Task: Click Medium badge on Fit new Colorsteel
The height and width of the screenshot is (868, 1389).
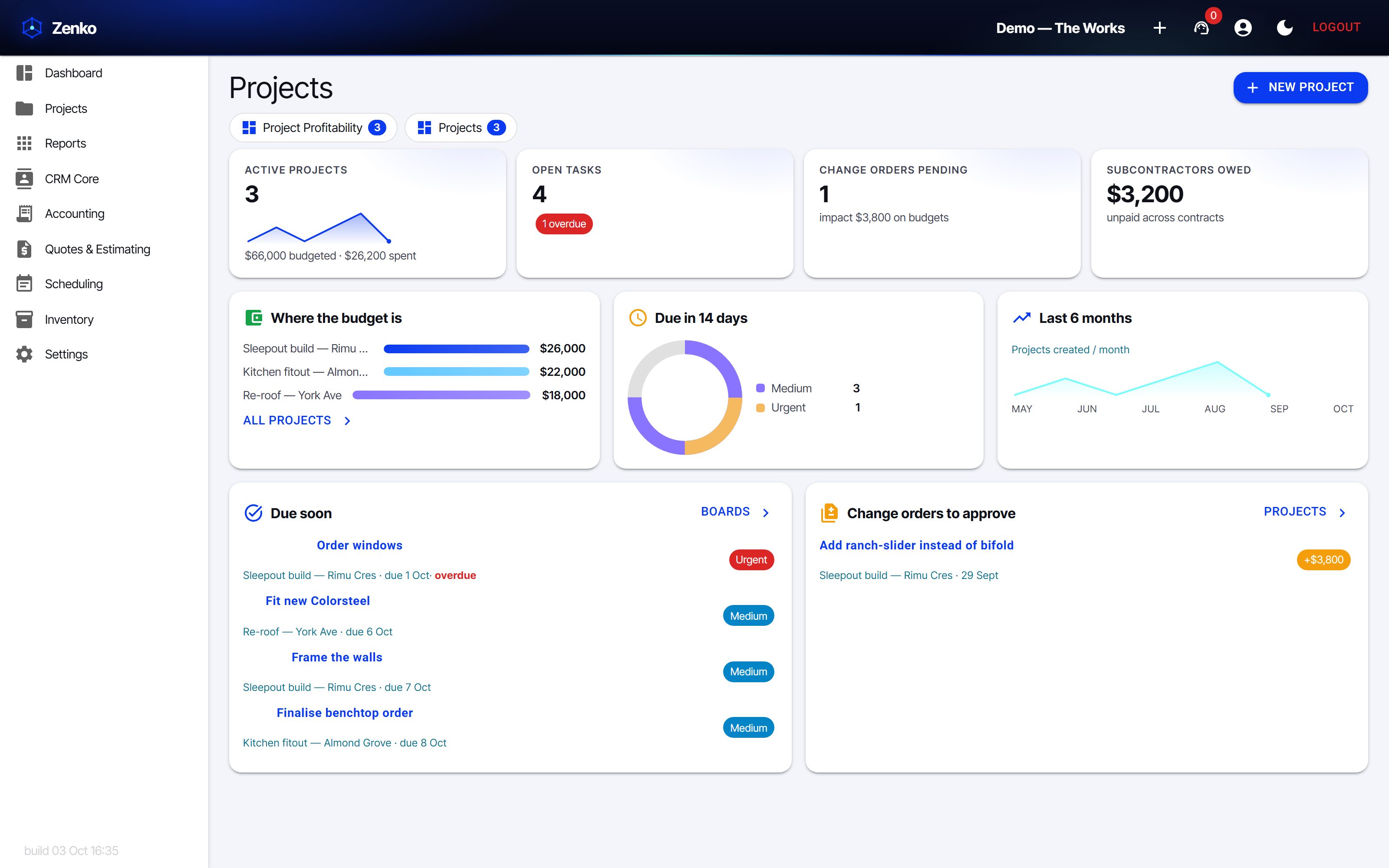Action: pyautogui.click(x=748, y=616)
